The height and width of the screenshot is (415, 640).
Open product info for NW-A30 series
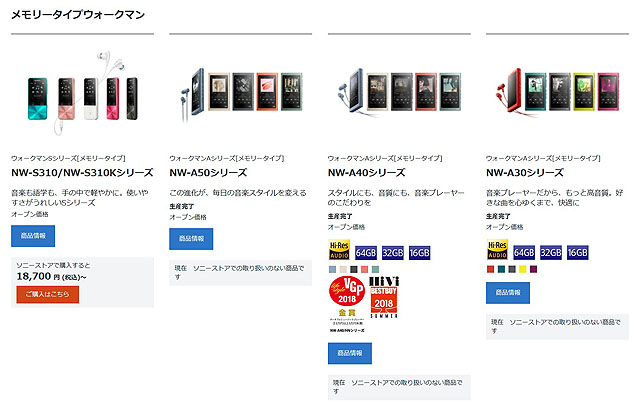(x=508, y=293)
